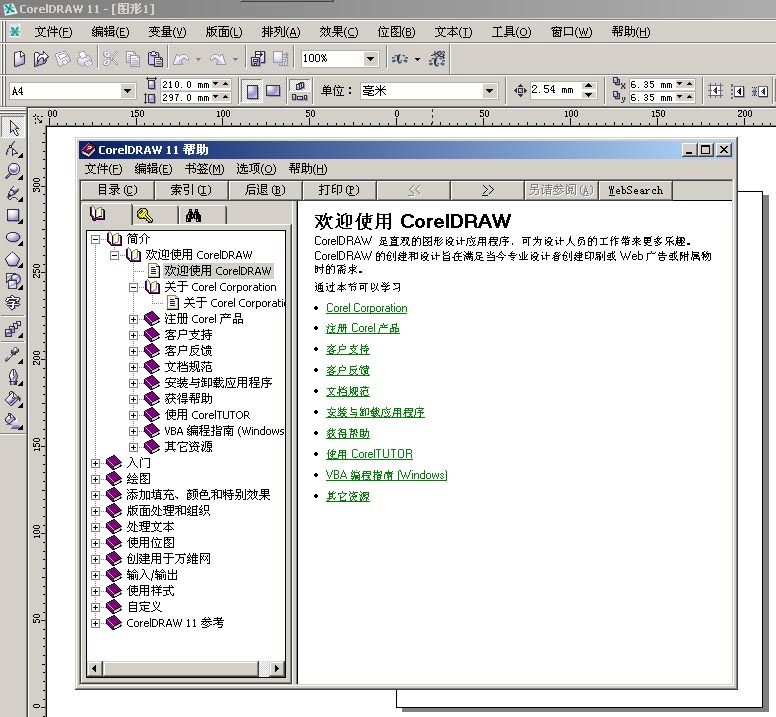776x717 pixels.
Task: Expand the 注册 Corel 产品 node
Action: click(x=134, y=319)
